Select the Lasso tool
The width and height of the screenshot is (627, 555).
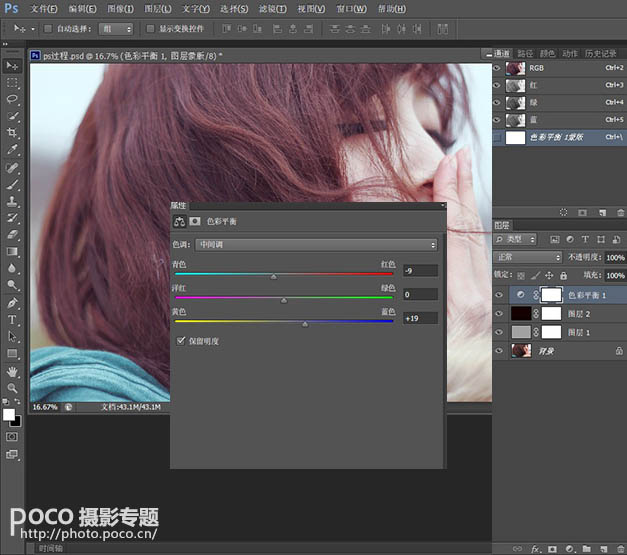(x=13, y=99)
